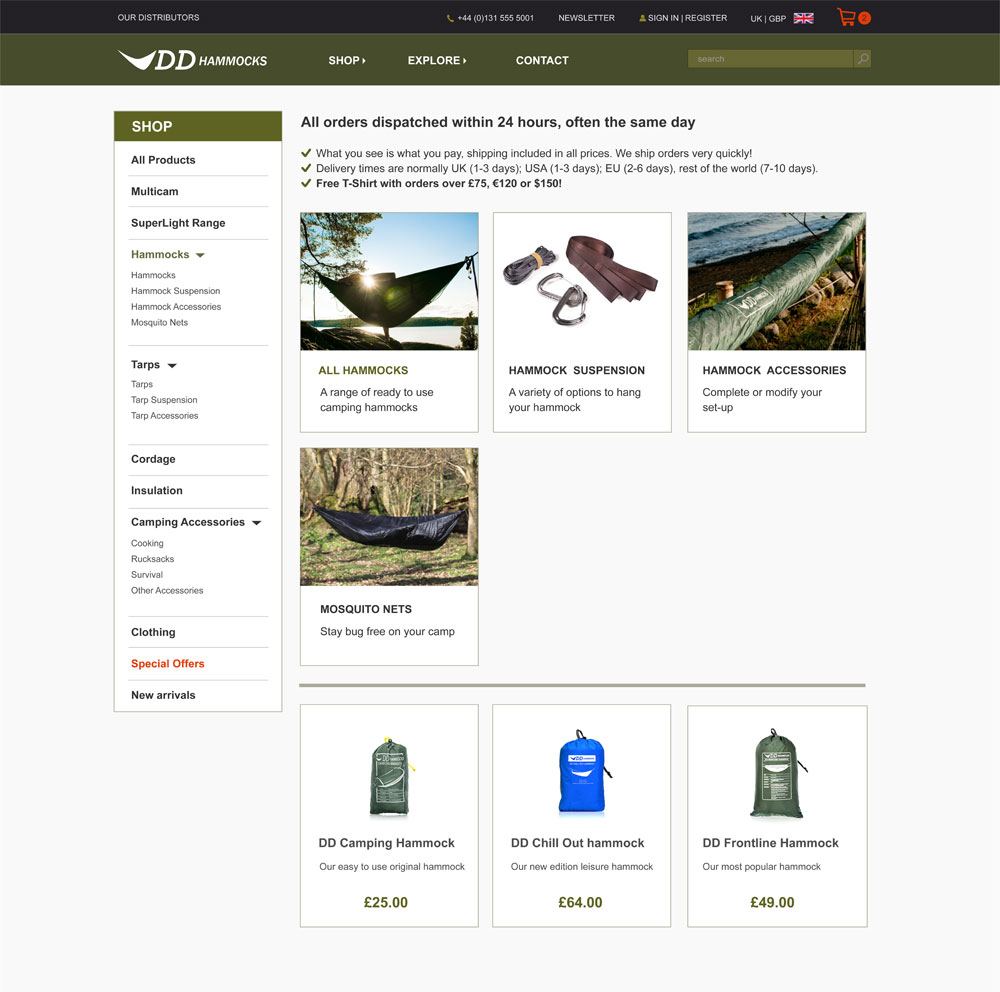Open the shopping cart icon
This screenshot has width=1000, height=992.
(x=846, y=17)
